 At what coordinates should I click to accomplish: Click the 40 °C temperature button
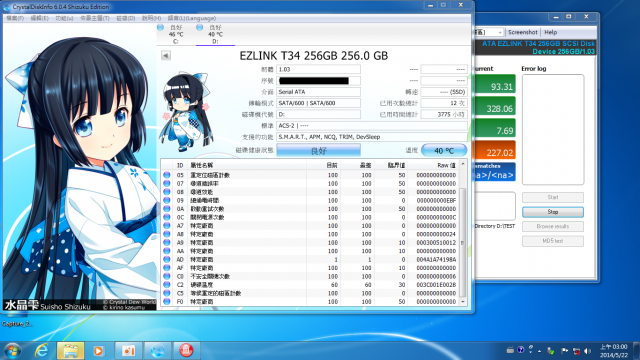click(x=444, y=150)
